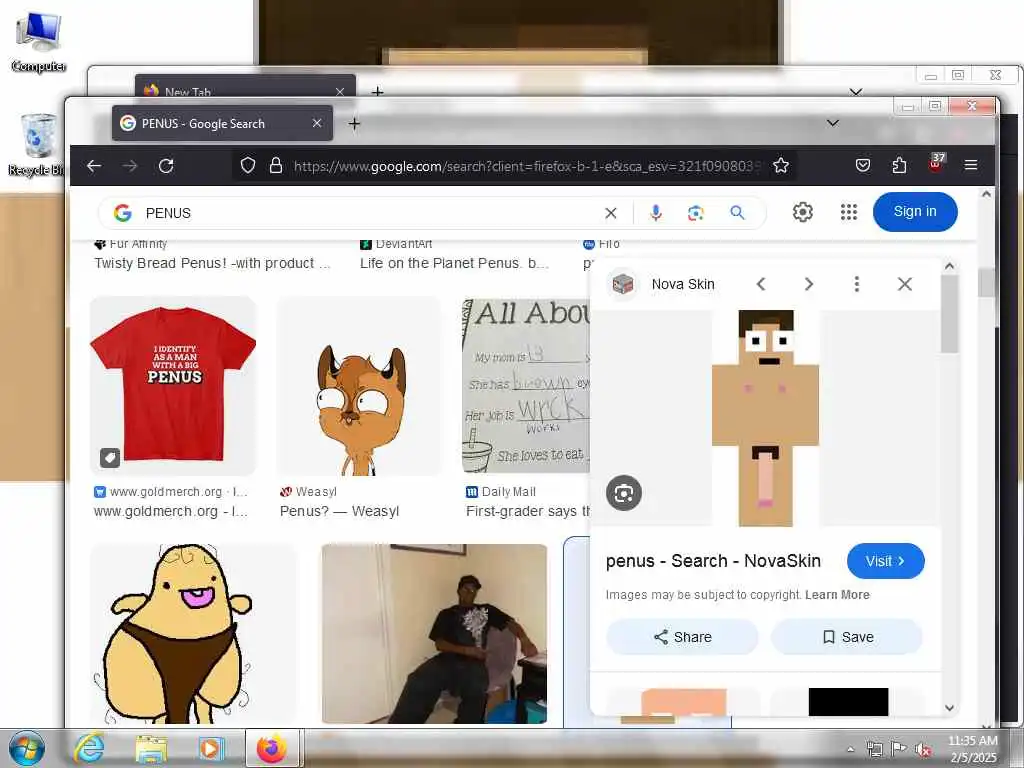Open the Life on the Planet result caption
Screen dimensions: 1024x768
click(x=455, y=263)
